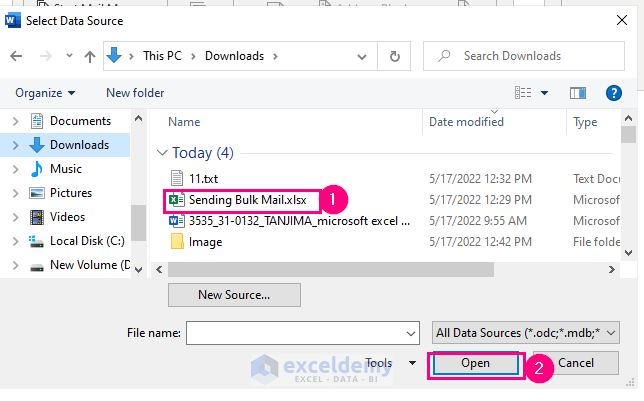Image resolution: width=644 pixels, height=401 pixels.
Task: Select the Sending Bulk Mail.xlsx file
Action: click(247, 199)
